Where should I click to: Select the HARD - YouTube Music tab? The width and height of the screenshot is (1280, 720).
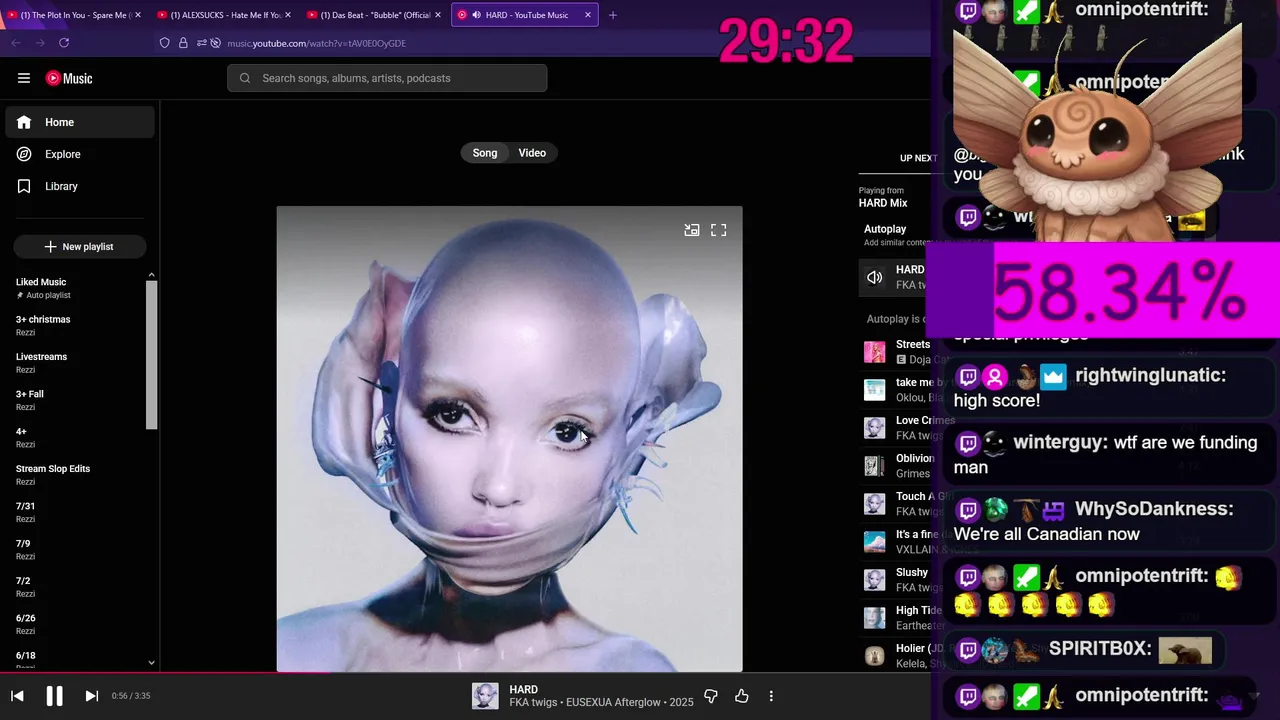[525, 15]
